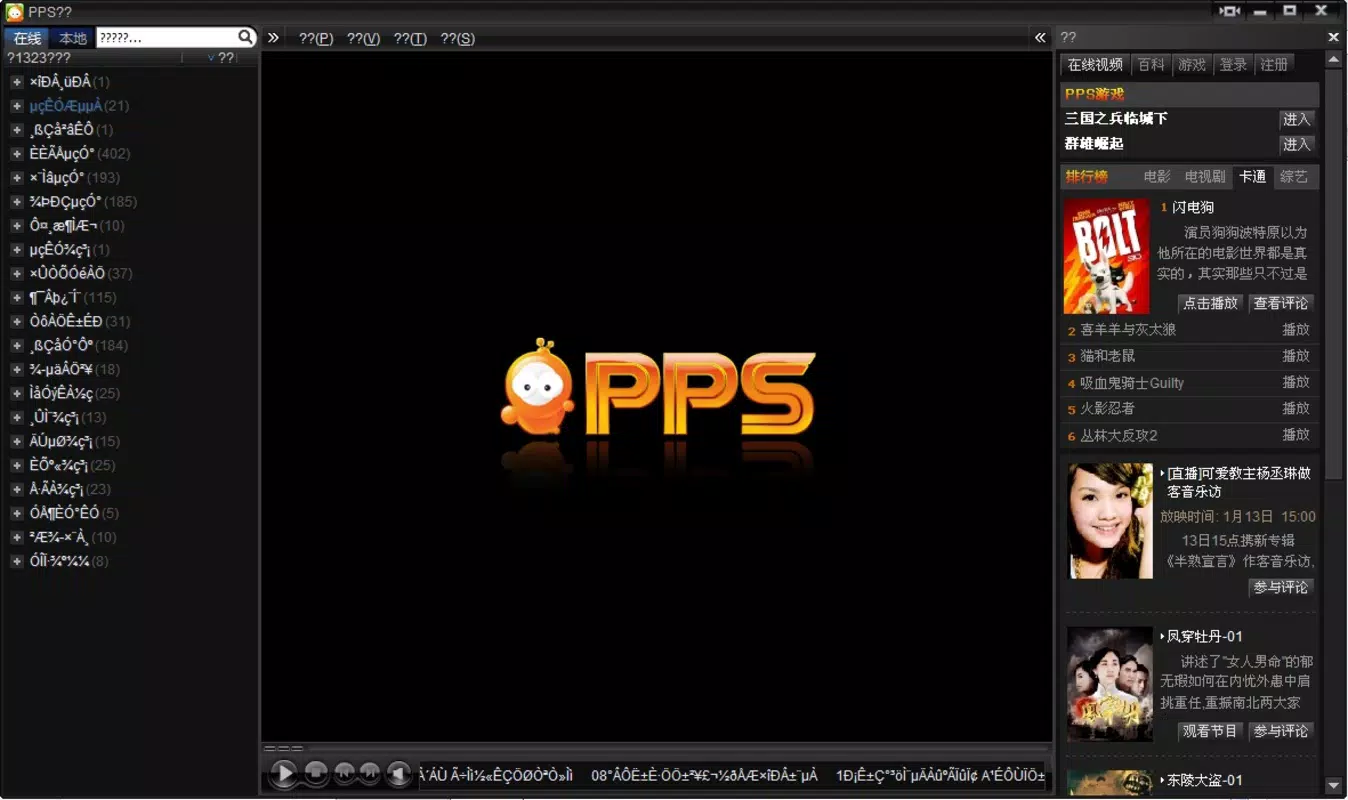Screen dimensions: 1348x800
Task: Click 点击播放 for 闪电狗
Action: click(x=1211, y=303)
